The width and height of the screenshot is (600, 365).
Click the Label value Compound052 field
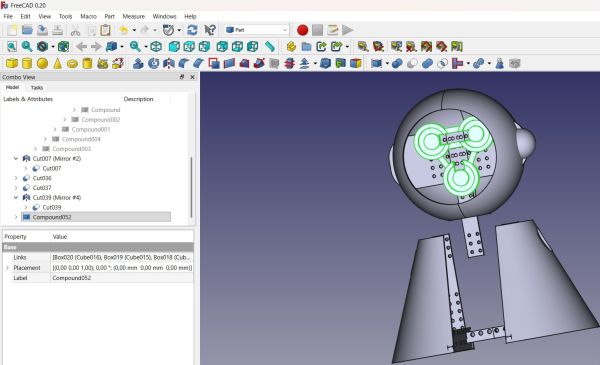pos(122,278)
